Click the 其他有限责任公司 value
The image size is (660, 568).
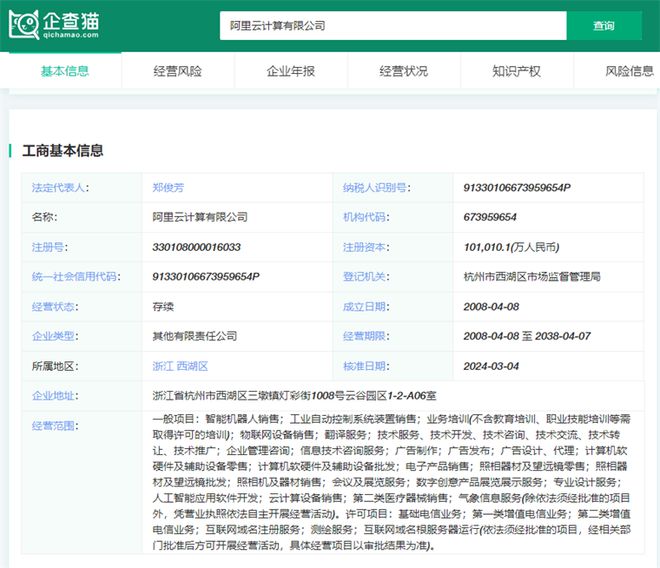[194, 336]
